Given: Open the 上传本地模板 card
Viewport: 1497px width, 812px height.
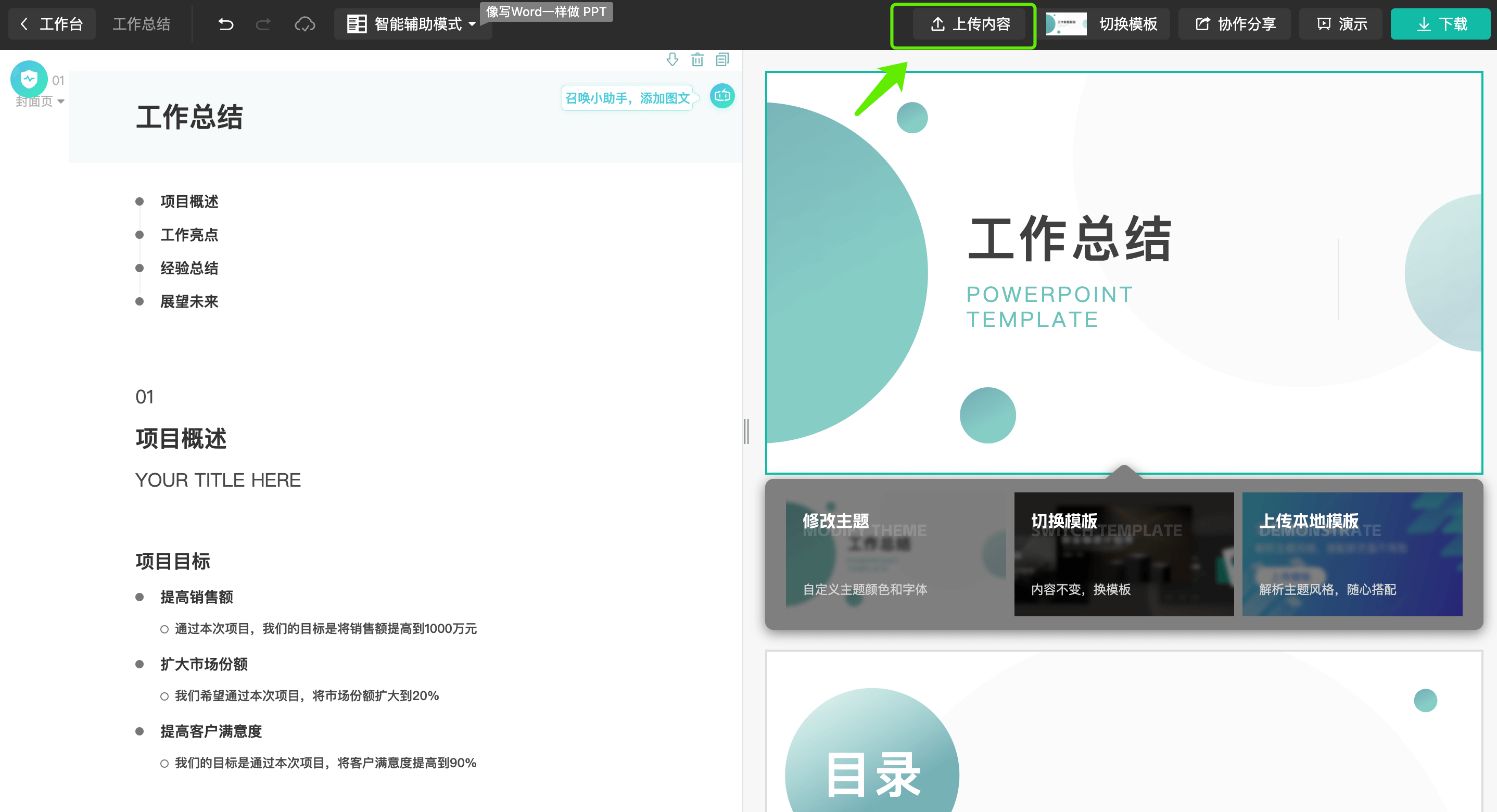Looking at the screenshot, I should click(x=1352, y=554).
